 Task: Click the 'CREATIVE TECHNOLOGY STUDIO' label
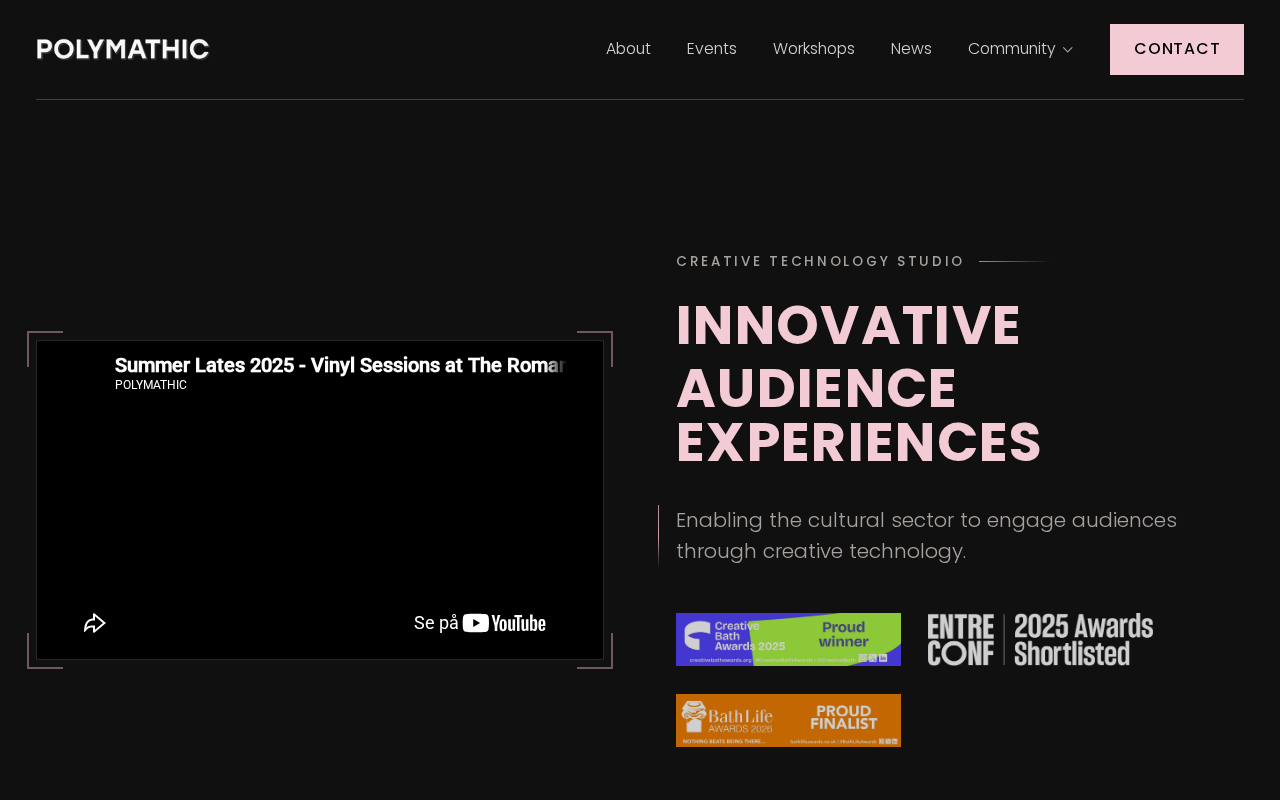[820, 261]
